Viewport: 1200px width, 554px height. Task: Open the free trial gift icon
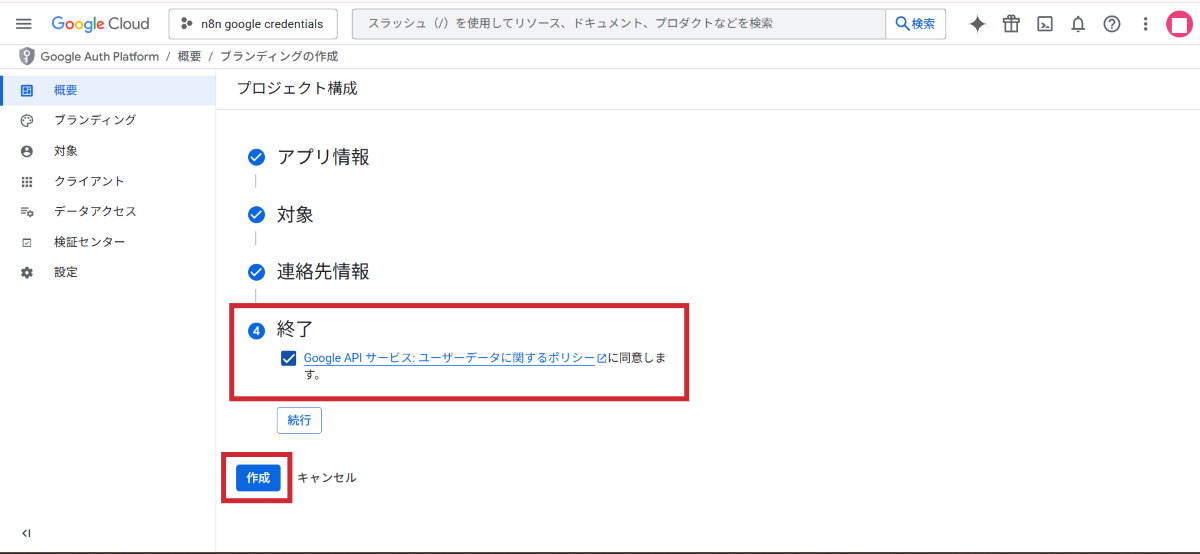point(1011,24)
